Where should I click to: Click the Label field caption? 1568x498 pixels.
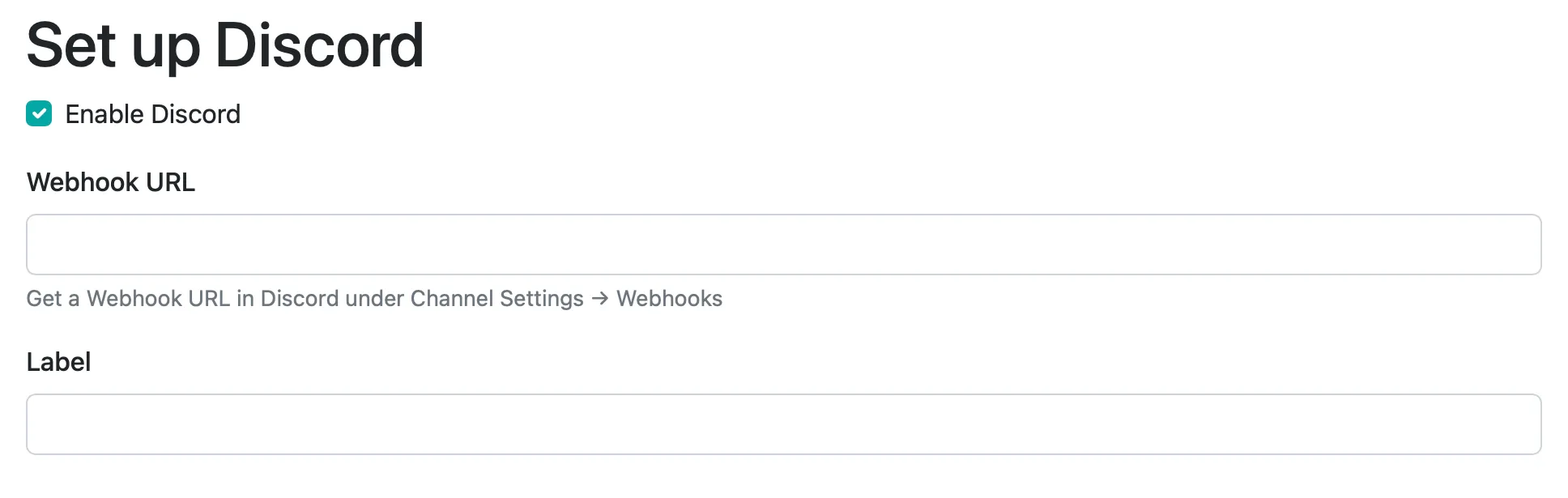pos(58,362)
